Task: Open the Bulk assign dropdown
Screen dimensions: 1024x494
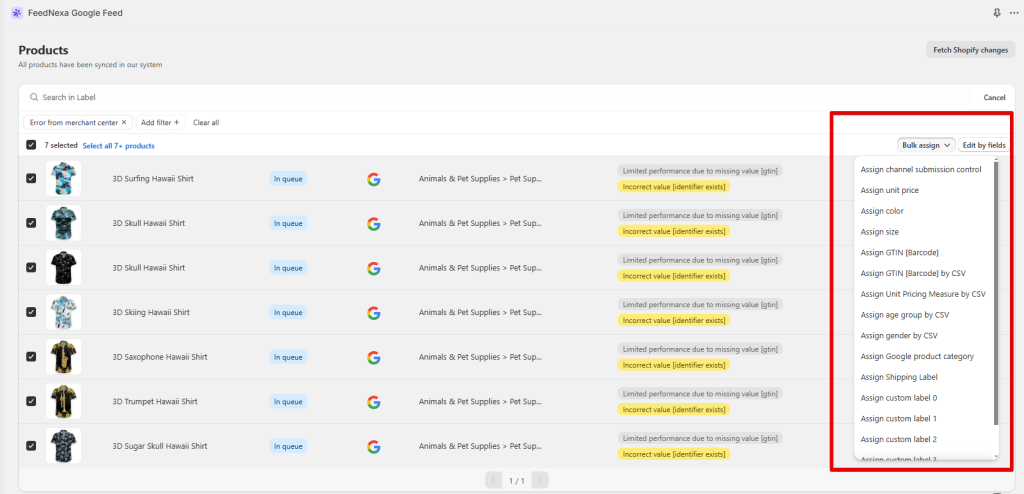Action: click(x=926, y=146)
